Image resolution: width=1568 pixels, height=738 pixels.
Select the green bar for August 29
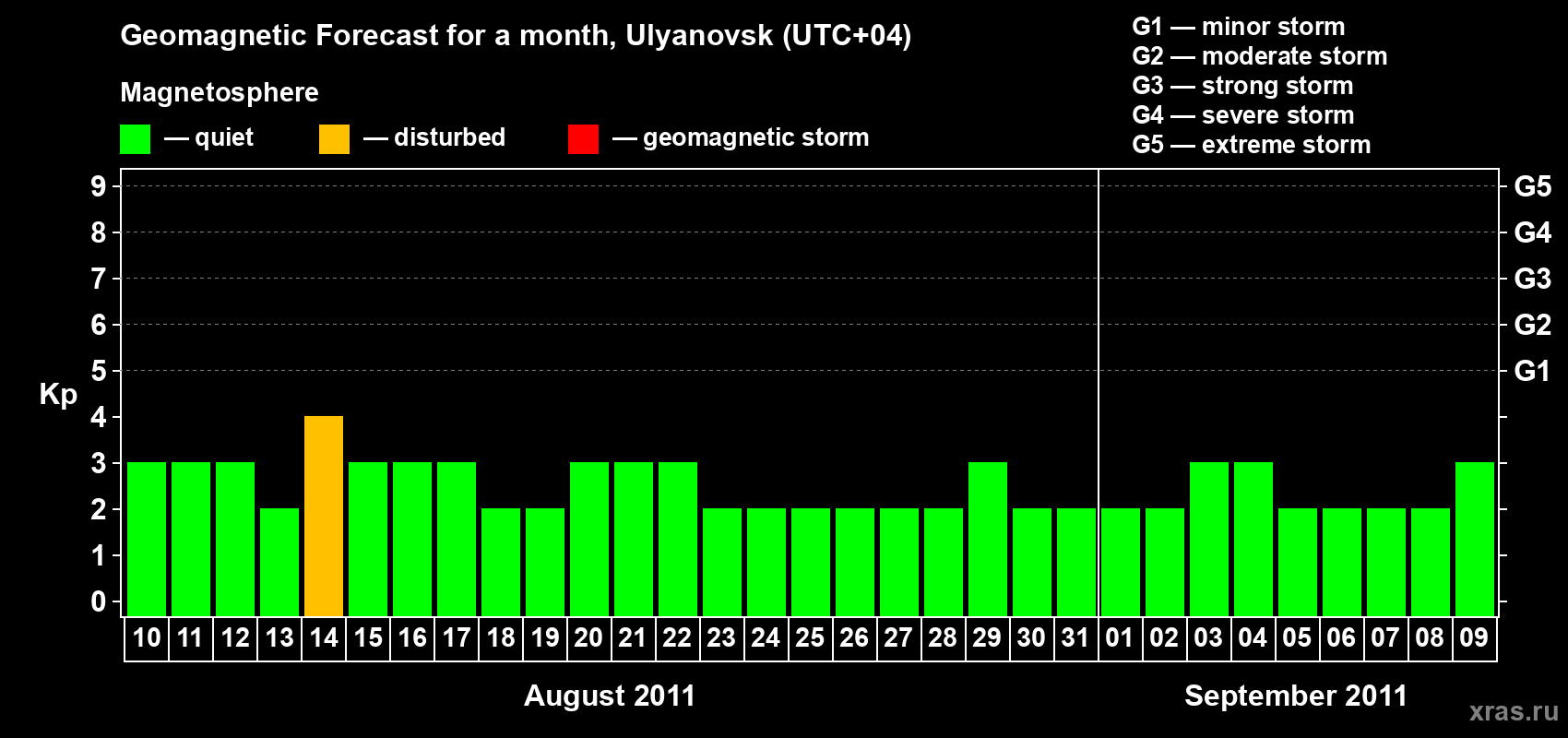[x=988, y=539]
